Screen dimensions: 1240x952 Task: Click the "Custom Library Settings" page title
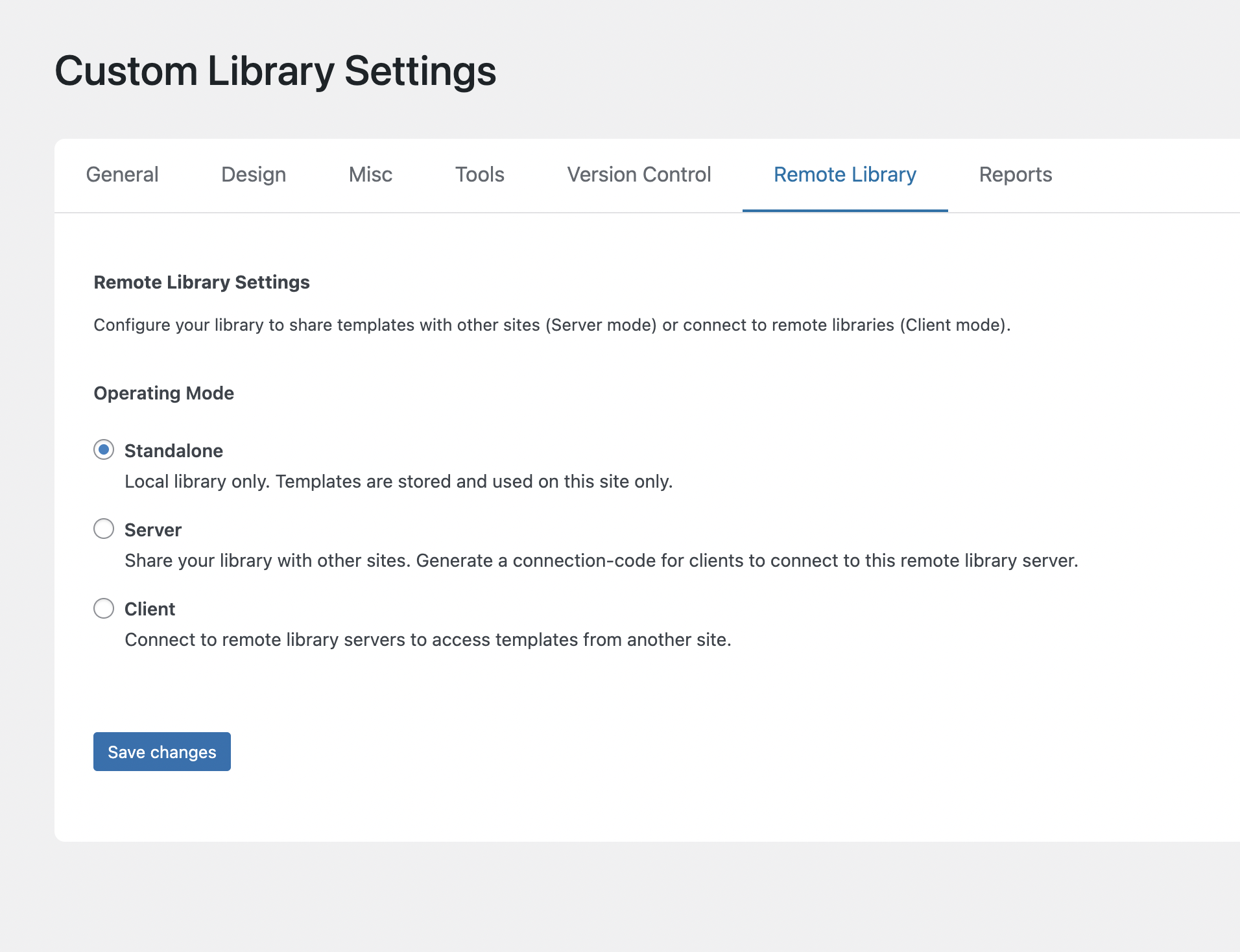[275, 71]
